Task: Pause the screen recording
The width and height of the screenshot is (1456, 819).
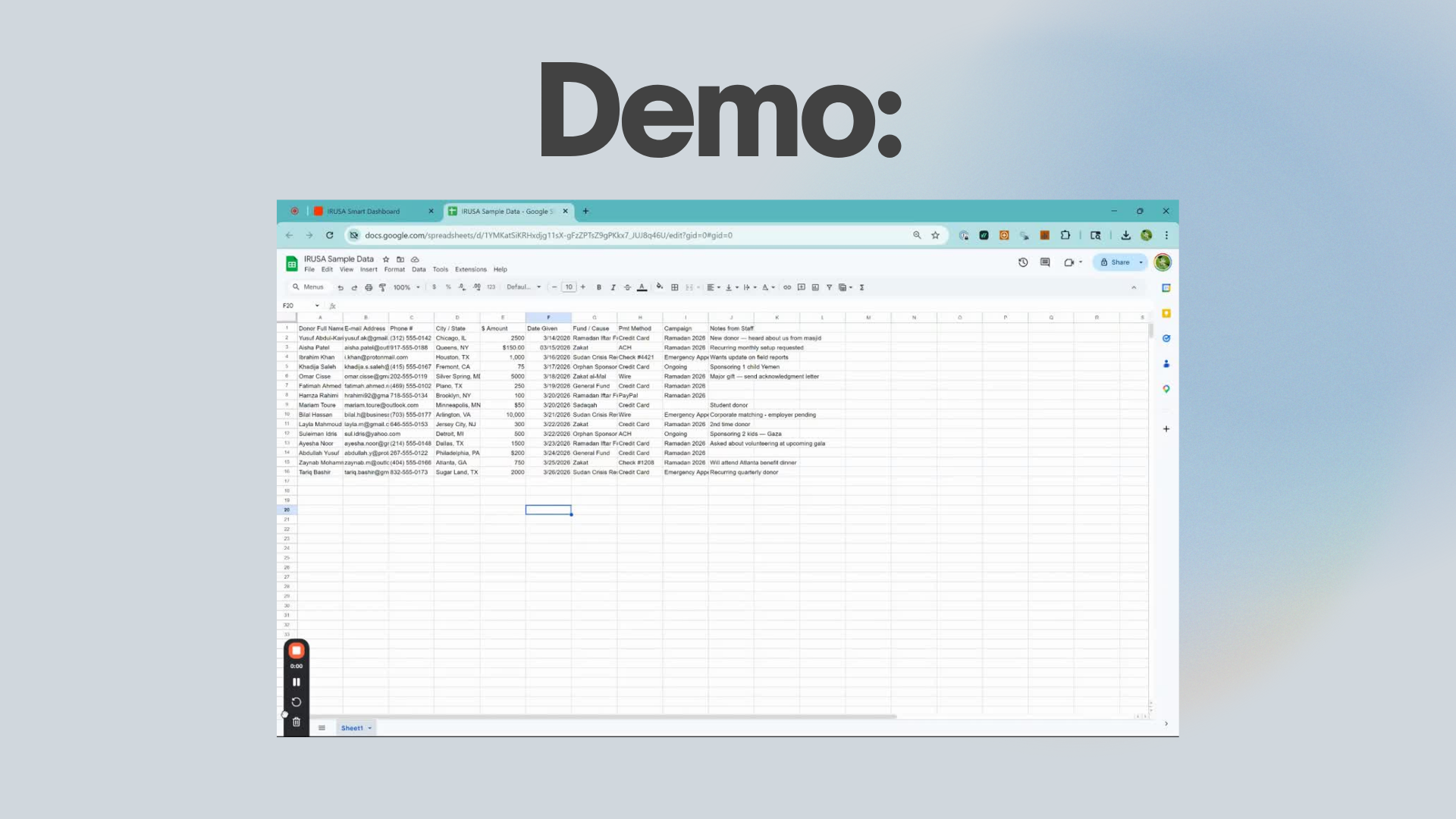Action: point(297,682)
